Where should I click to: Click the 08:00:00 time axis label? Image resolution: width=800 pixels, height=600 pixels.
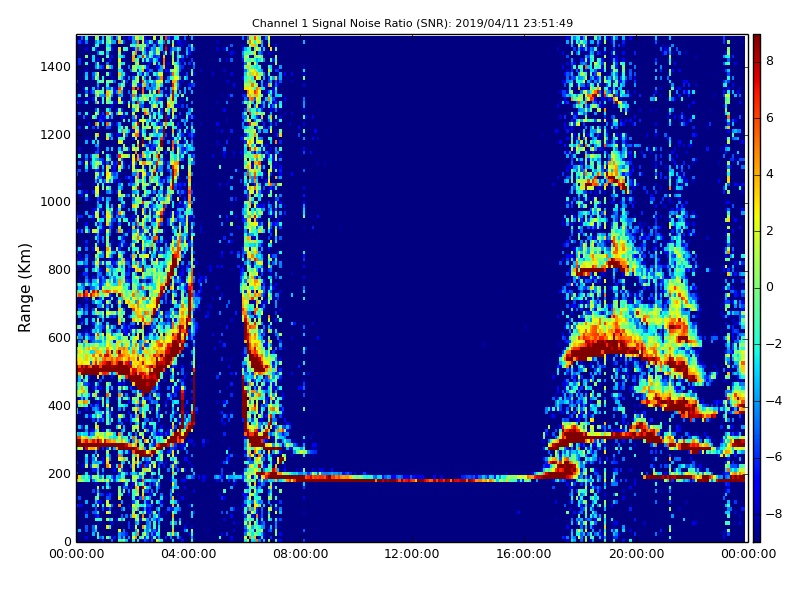click(x=301, y=554)
